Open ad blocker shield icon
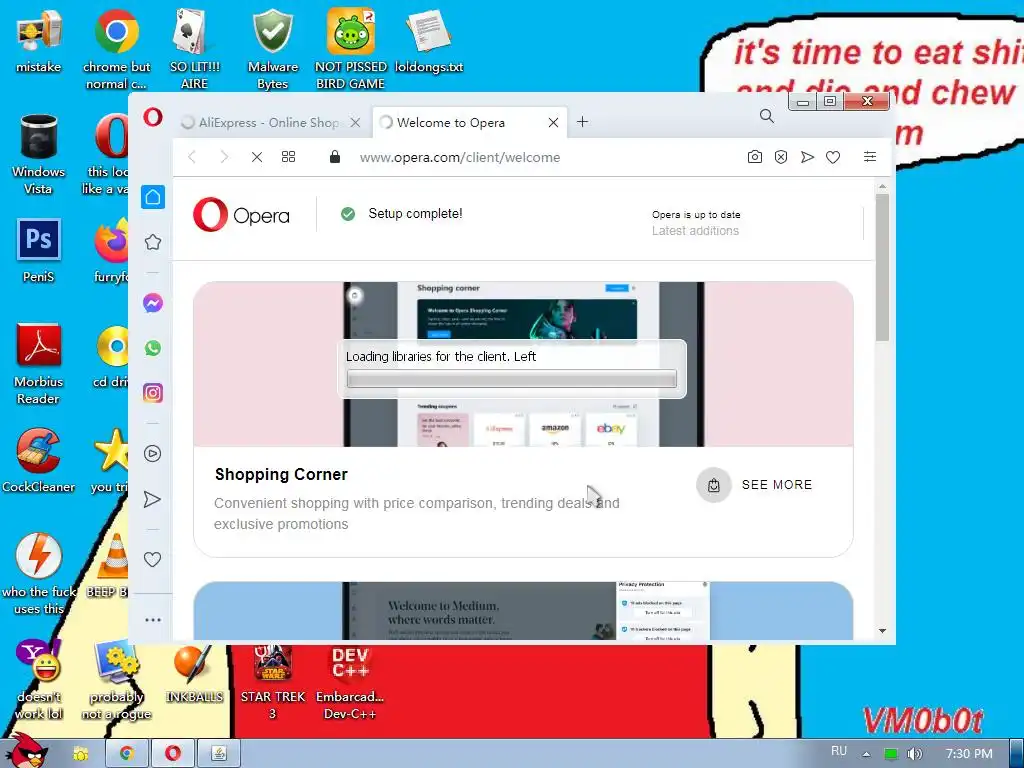The height and width of the screenshot is (768, 1024). click(x=781, y=157)
